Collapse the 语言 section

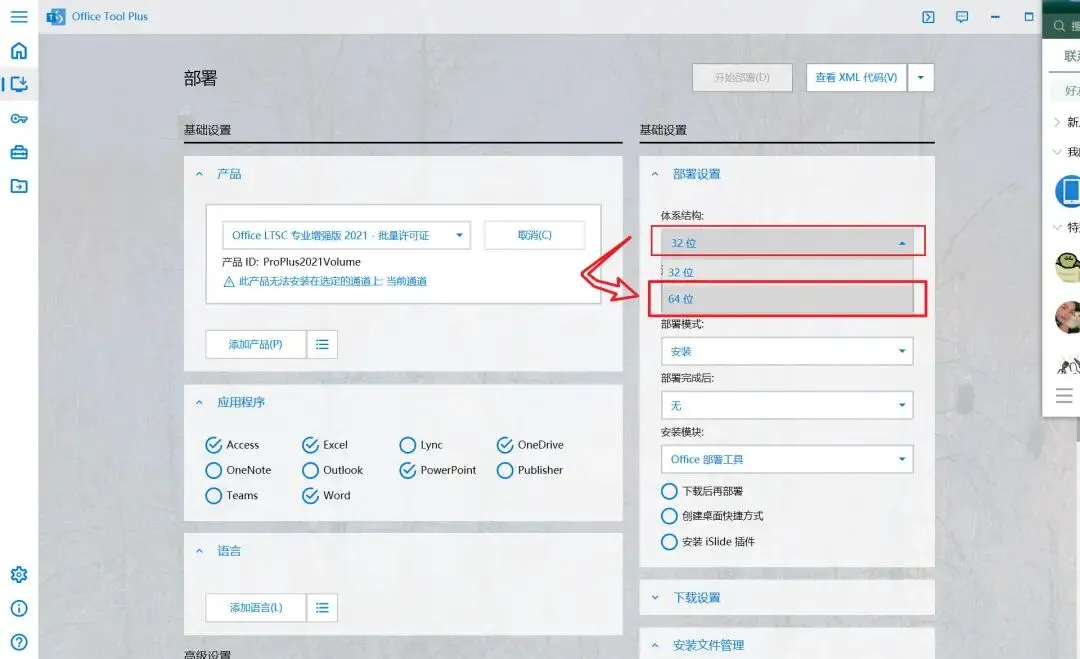pyautogui.click(x=199, y=551)
